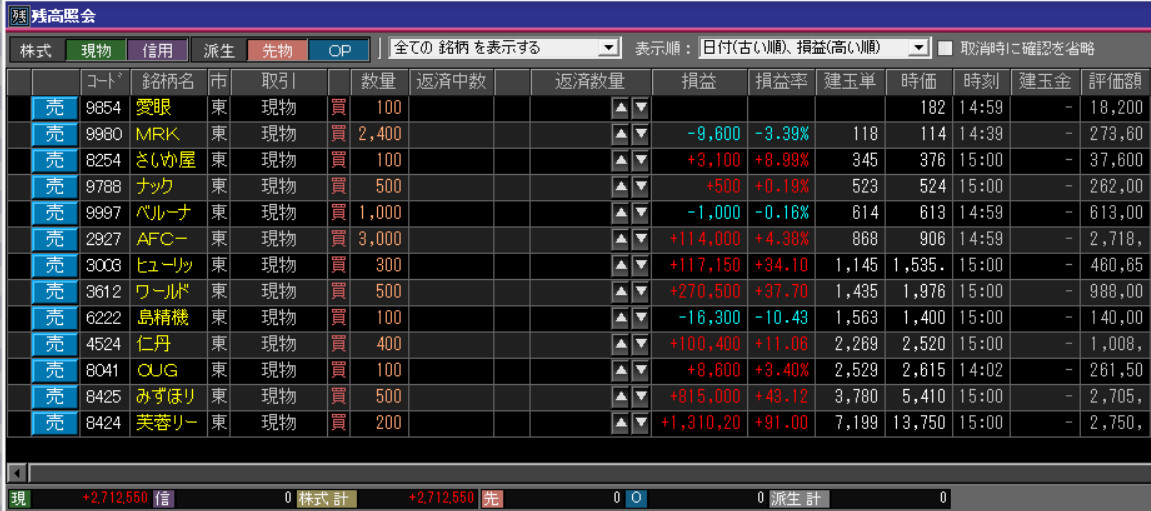Screen dimensions: 1151x511
Task: Select the さいか屋 stock name cell
Action: pyautogui.click(x=168, y=160)
